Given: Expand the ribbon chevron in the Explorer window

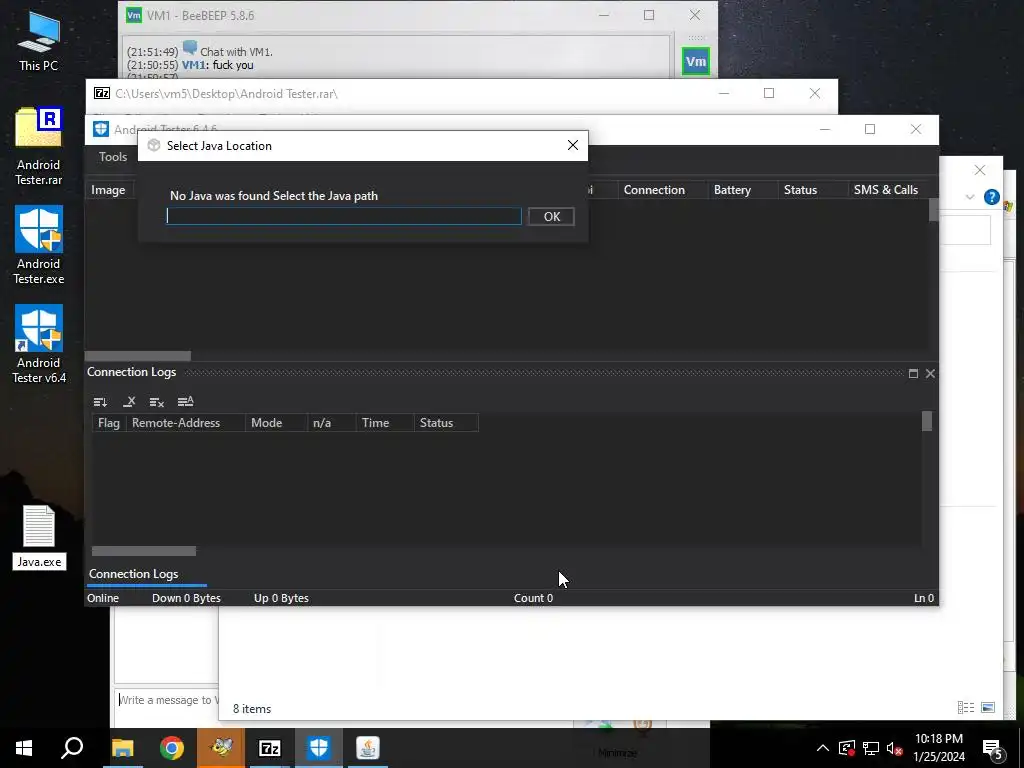Looking at the screenshot, I should tap(970, 197).
